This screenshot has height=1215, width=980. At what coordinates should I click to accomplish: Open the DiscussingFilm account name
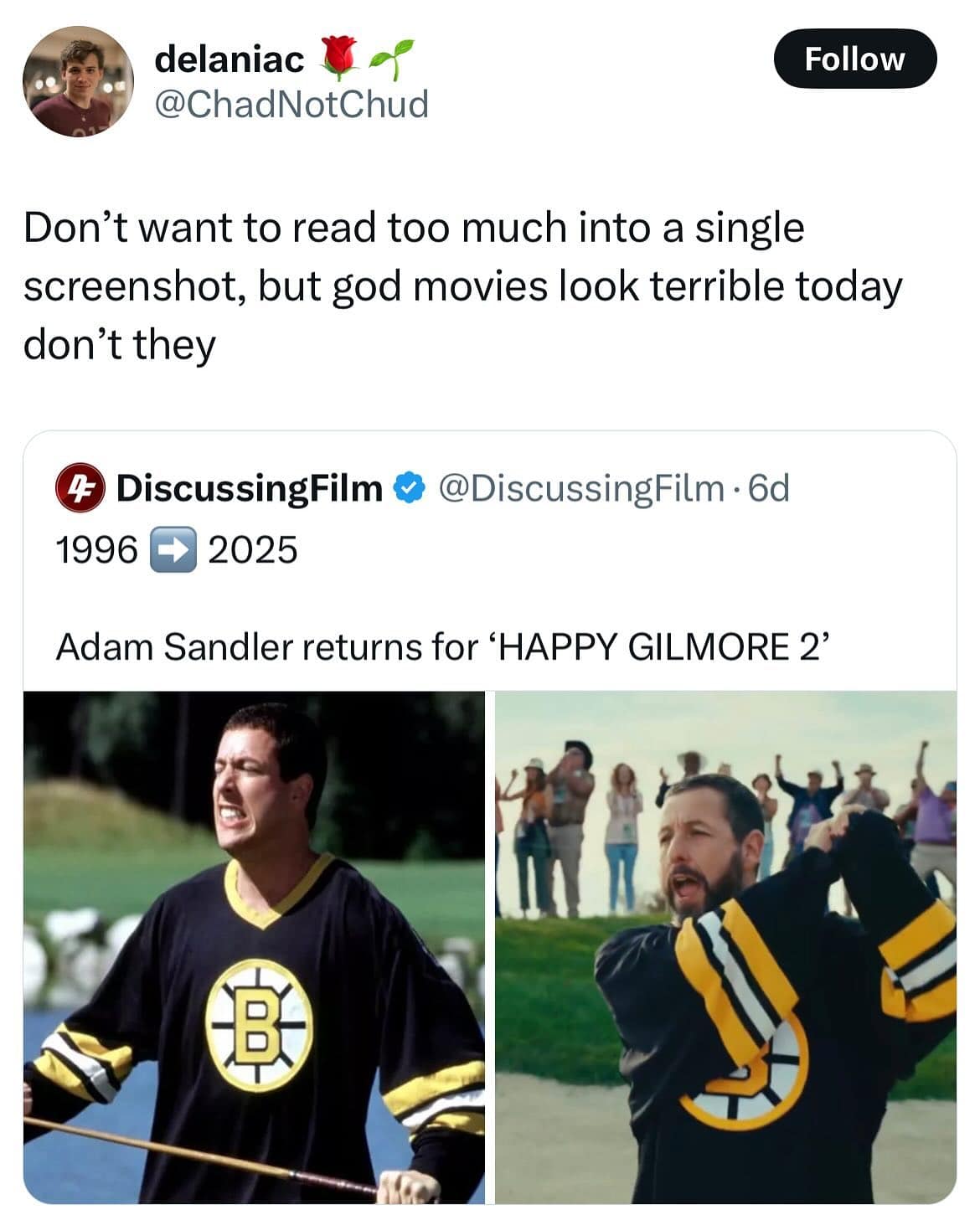(249, 488)
